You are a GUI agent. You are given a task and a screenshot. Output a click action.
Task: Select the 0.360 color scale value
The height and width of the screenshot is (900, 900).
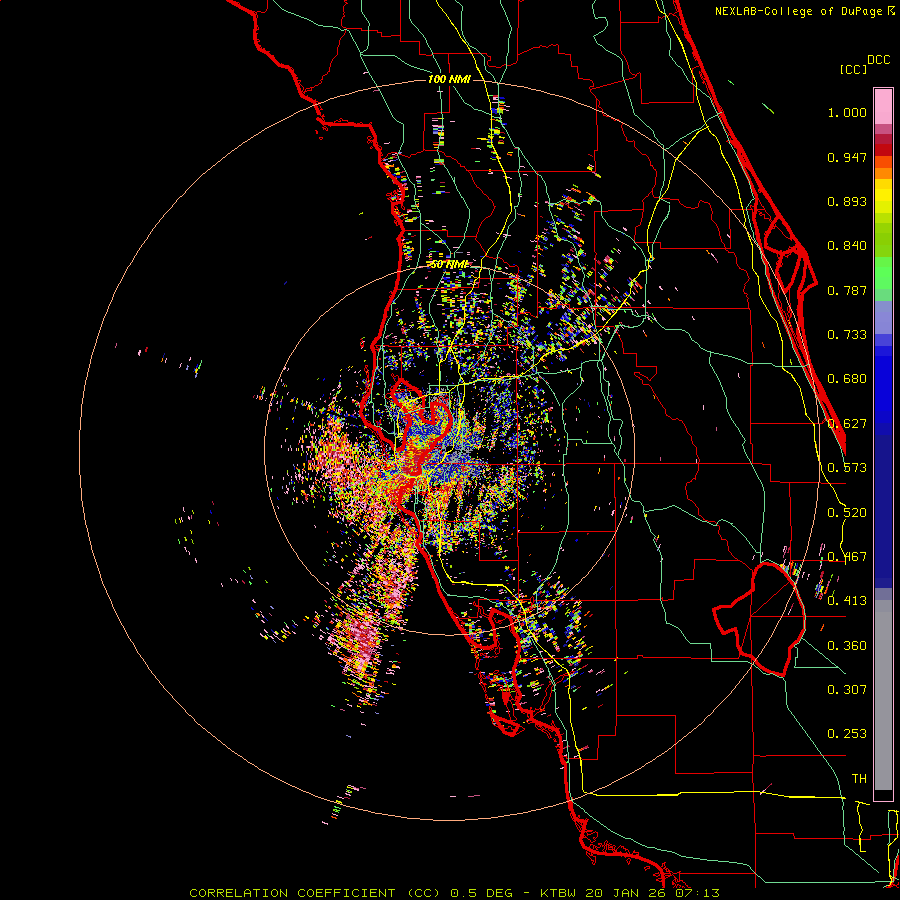[x=847, y=646]
